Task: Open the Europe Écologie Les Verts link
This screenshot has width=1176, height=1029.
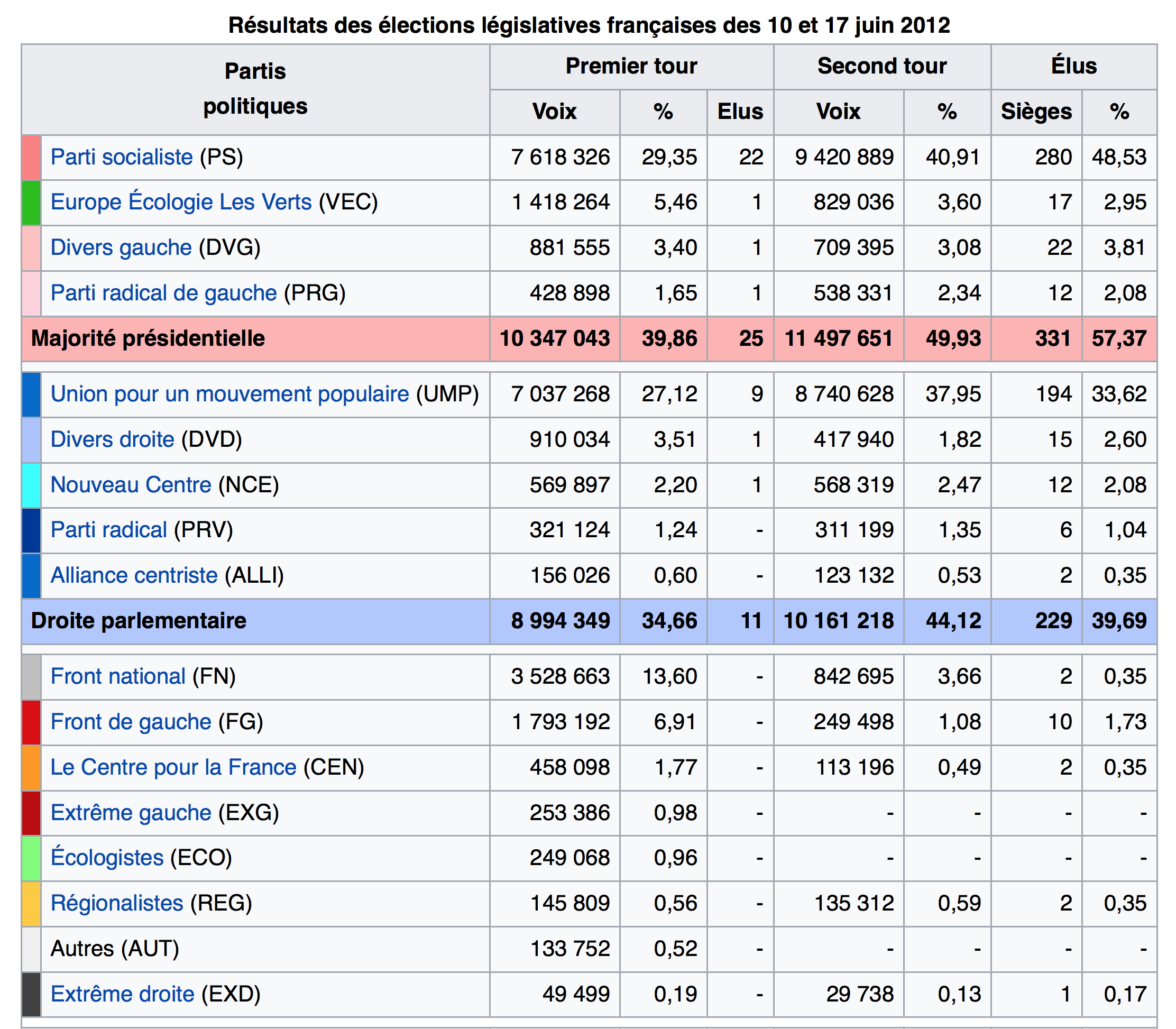Action: (x=181, y=202)
